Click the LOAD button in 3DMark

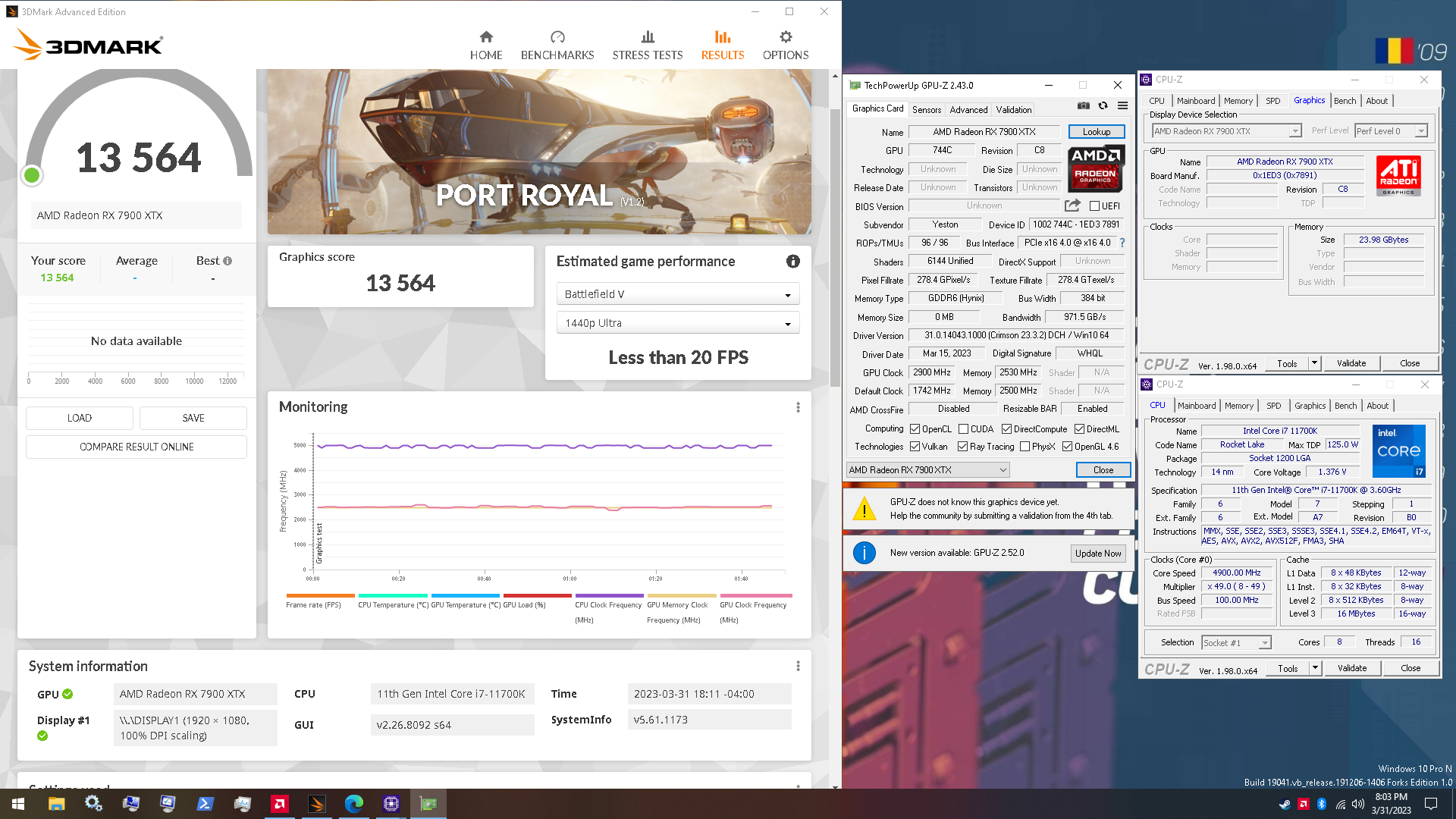80,418
